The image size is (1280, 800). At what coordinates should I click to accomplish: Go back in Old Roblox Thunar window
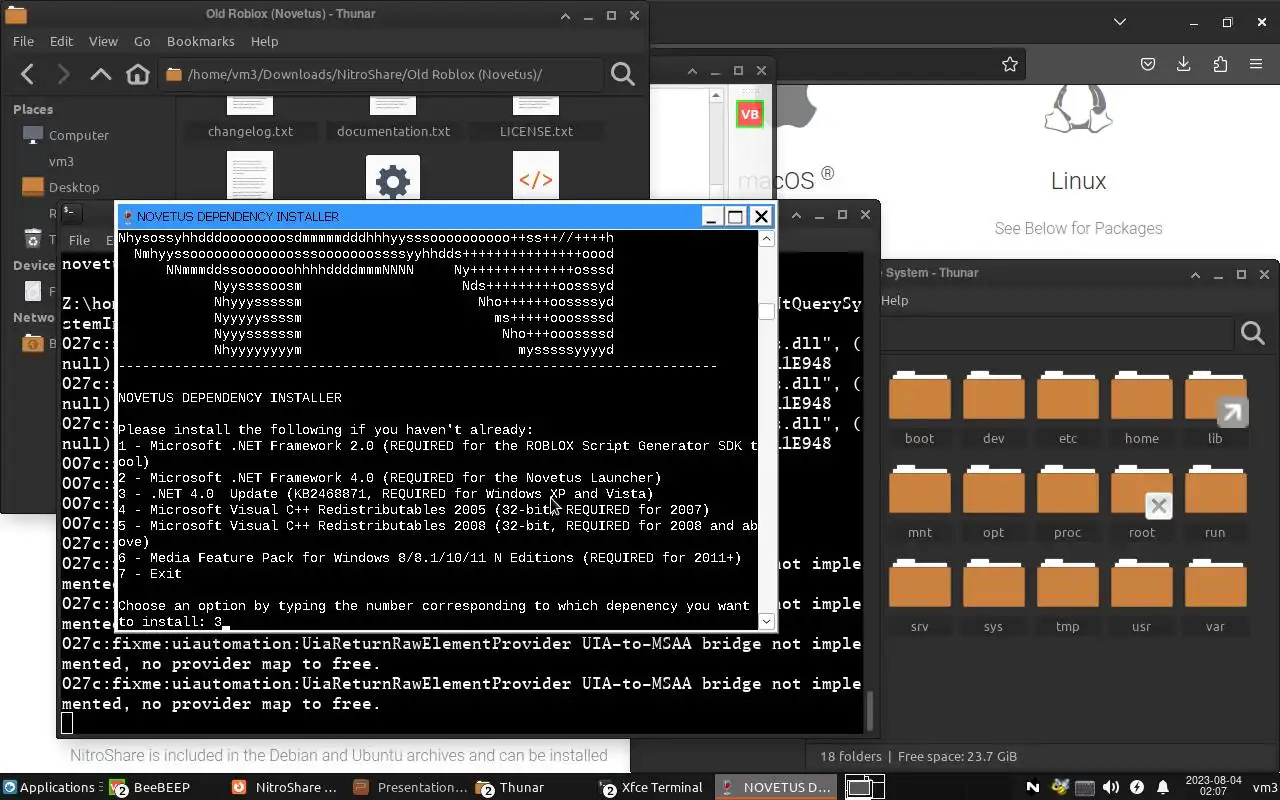click(28, 74)
